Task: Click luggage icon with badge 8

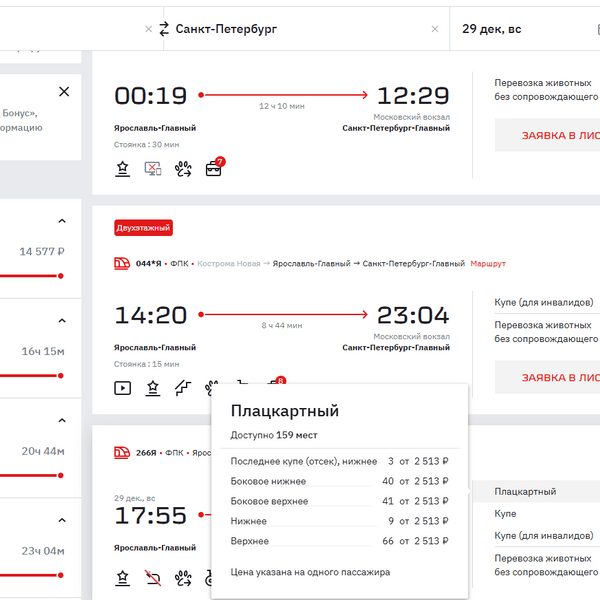Action: click(x=277, y=380)
